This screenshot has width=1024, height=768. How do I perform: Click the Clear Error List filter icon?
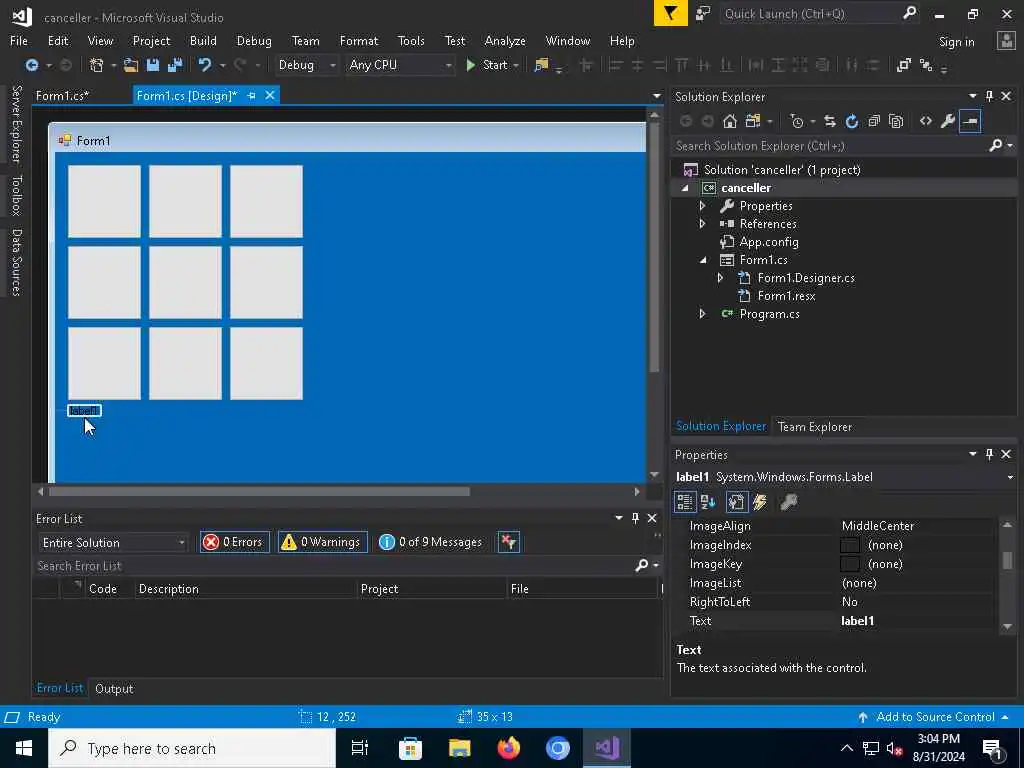(509, 542)
